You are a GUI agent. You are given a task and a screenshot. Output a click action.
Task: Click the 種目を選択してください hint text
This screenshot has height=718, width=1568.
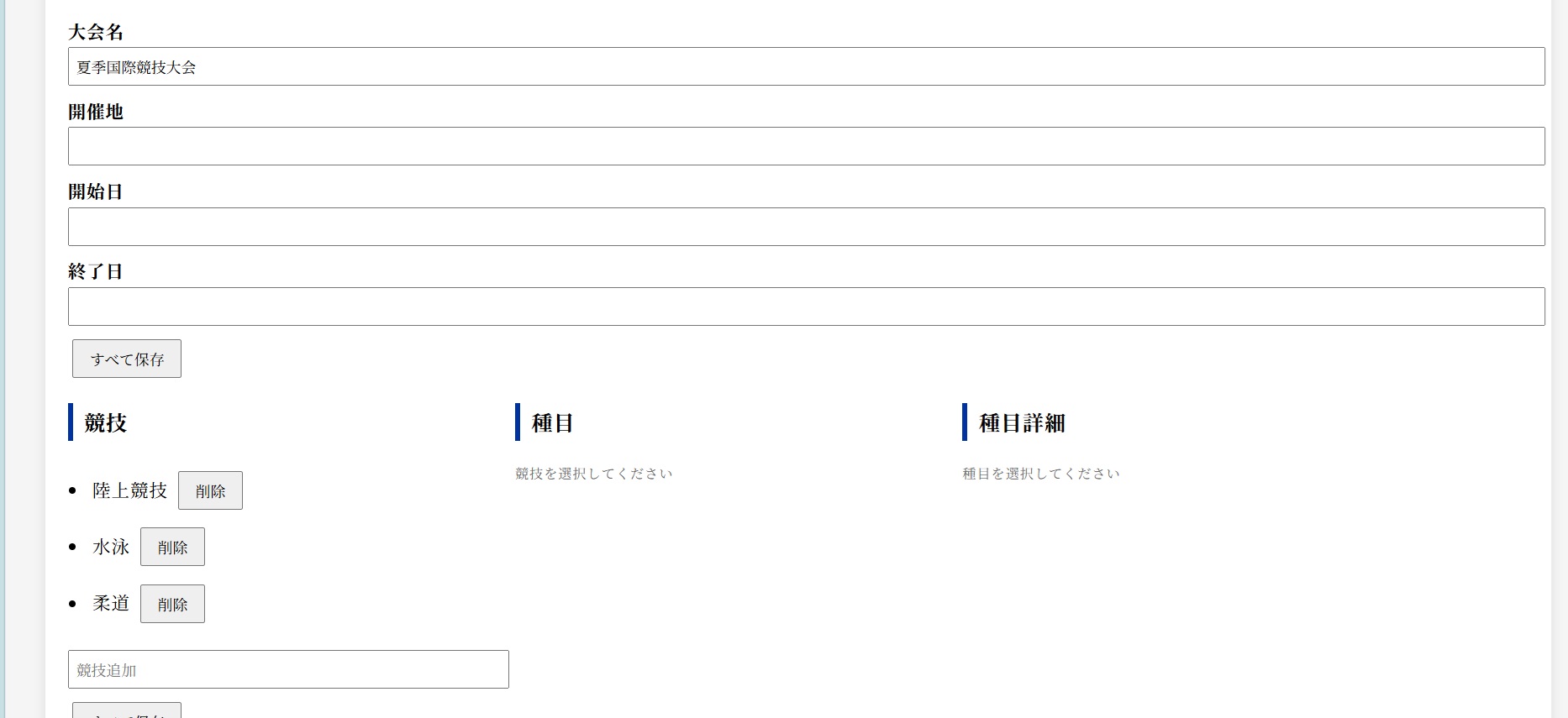click(x=1041, y=474)
